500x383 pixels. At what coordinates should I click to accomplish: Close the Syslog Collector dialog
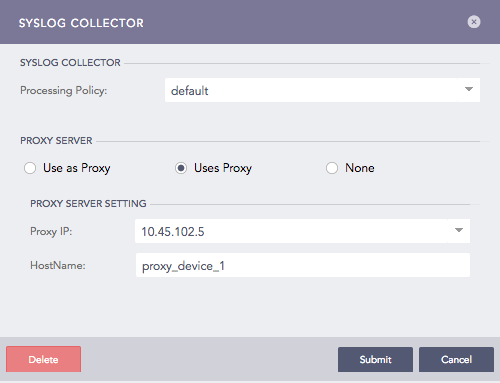coord(474,22)
